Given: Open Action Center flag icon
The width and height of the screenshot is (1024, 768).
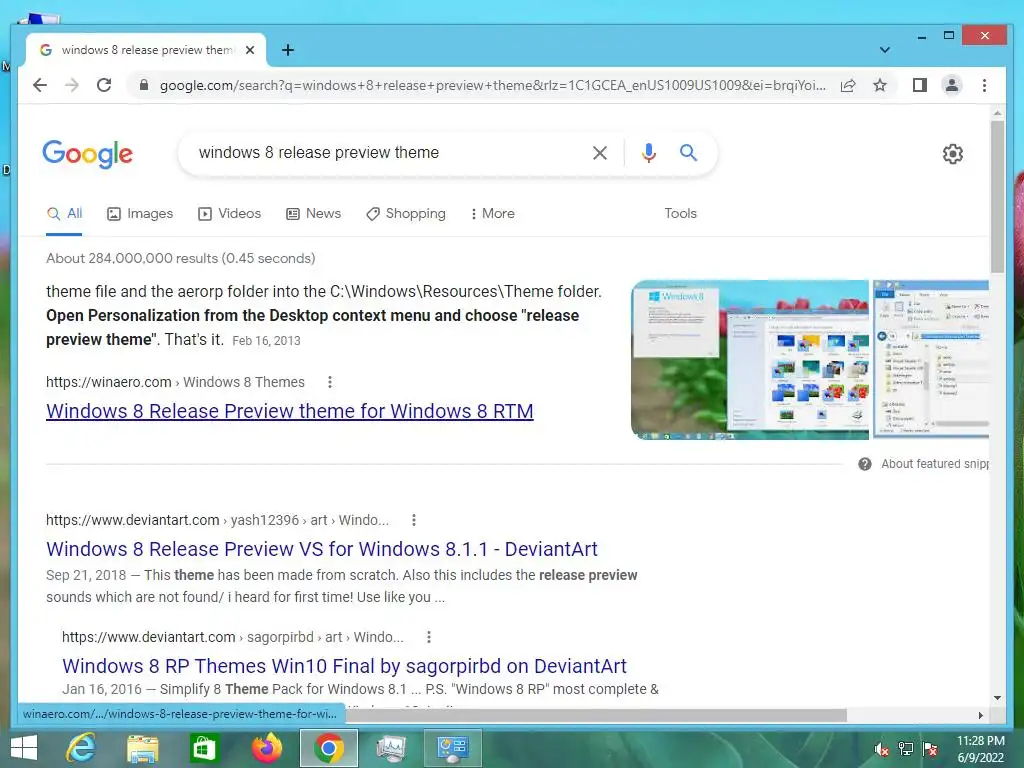Looking at the screenshot, I should [930, 749].
